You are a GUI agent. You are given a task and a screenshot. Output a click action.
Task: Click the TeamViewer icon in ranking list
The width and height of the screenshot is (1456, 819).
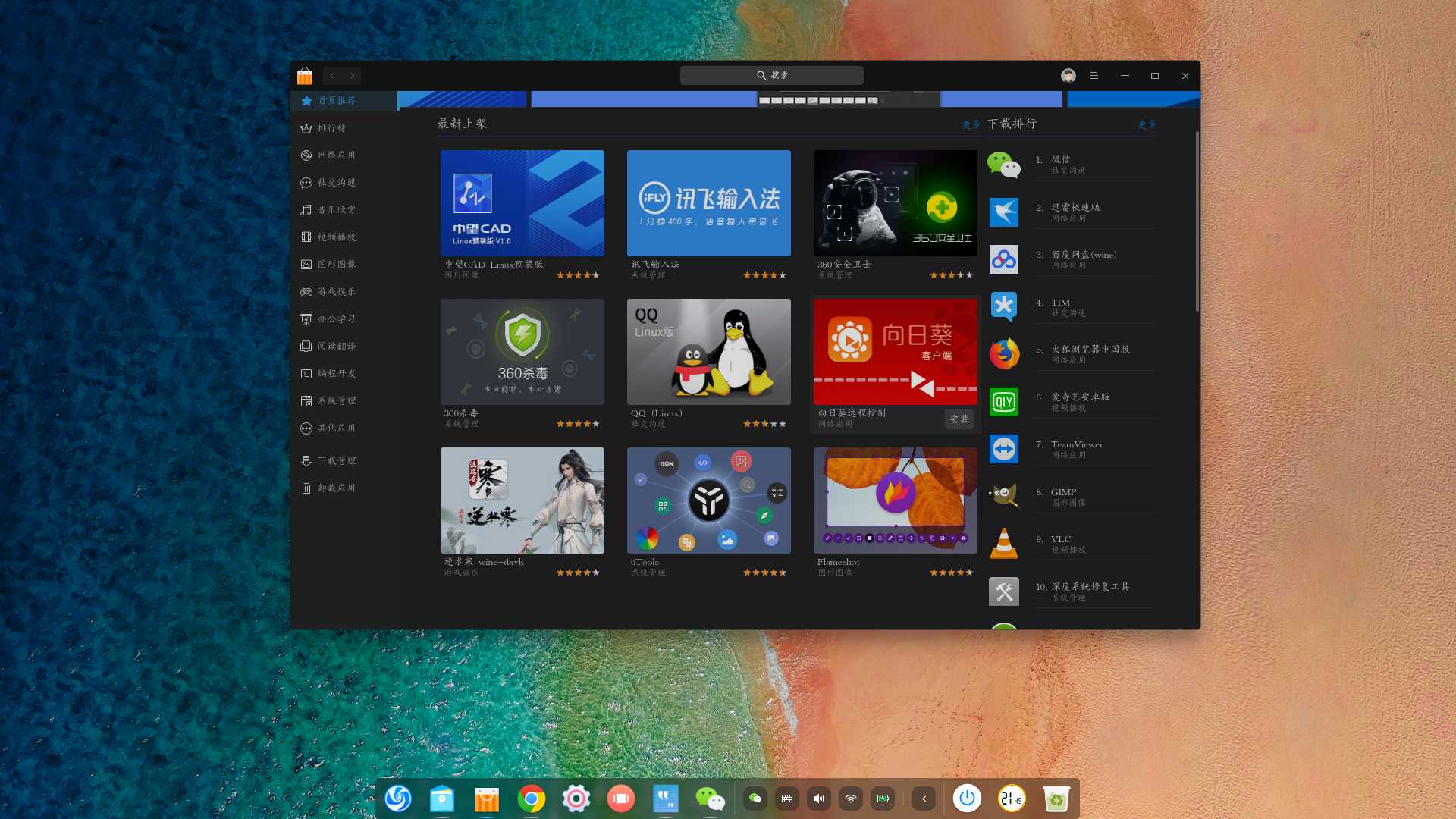point(1003,449)
